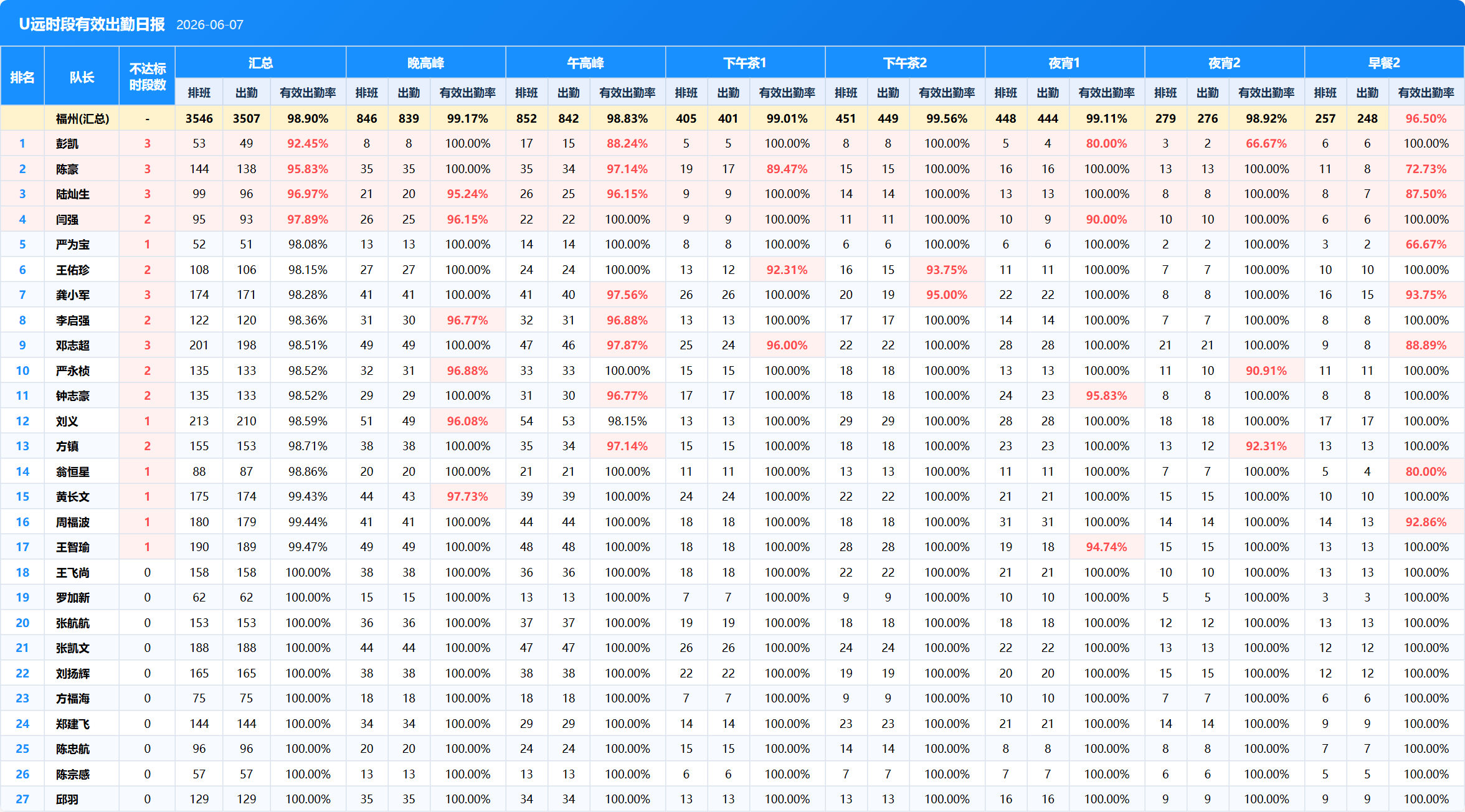Select 彭凯's overall rate 92.45%
Viewport: 1465px width, 812px height.
click(308, 144)
